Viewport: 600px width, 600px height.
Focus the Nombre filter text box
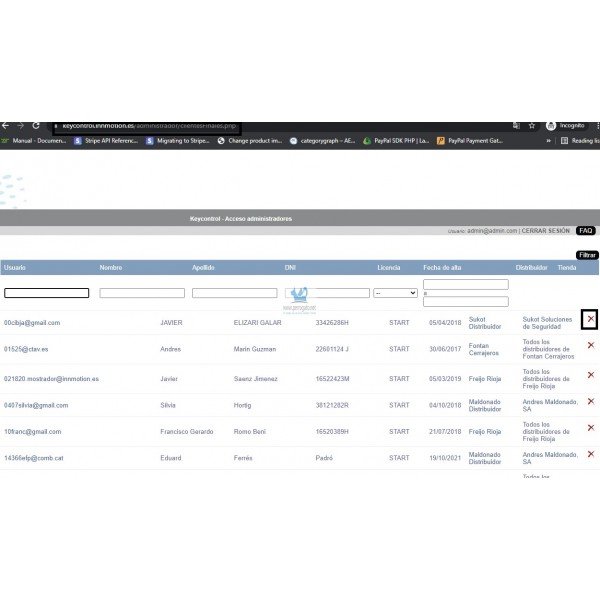142,293
